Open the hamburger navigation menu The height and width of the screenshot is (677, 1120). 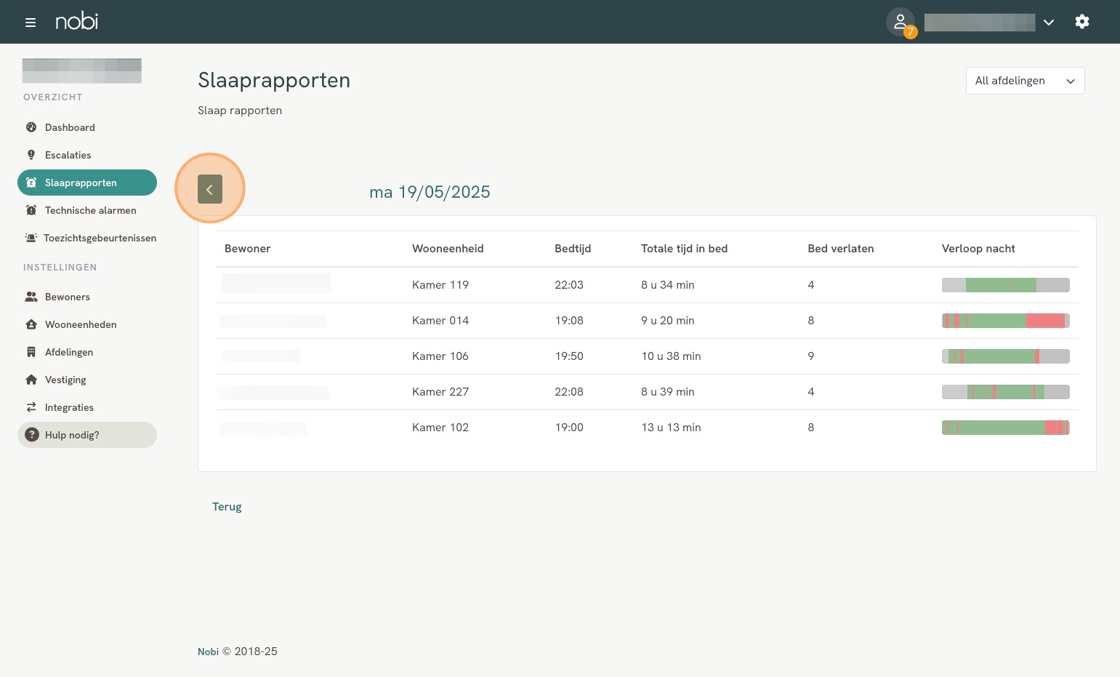[x=30, y=22]
